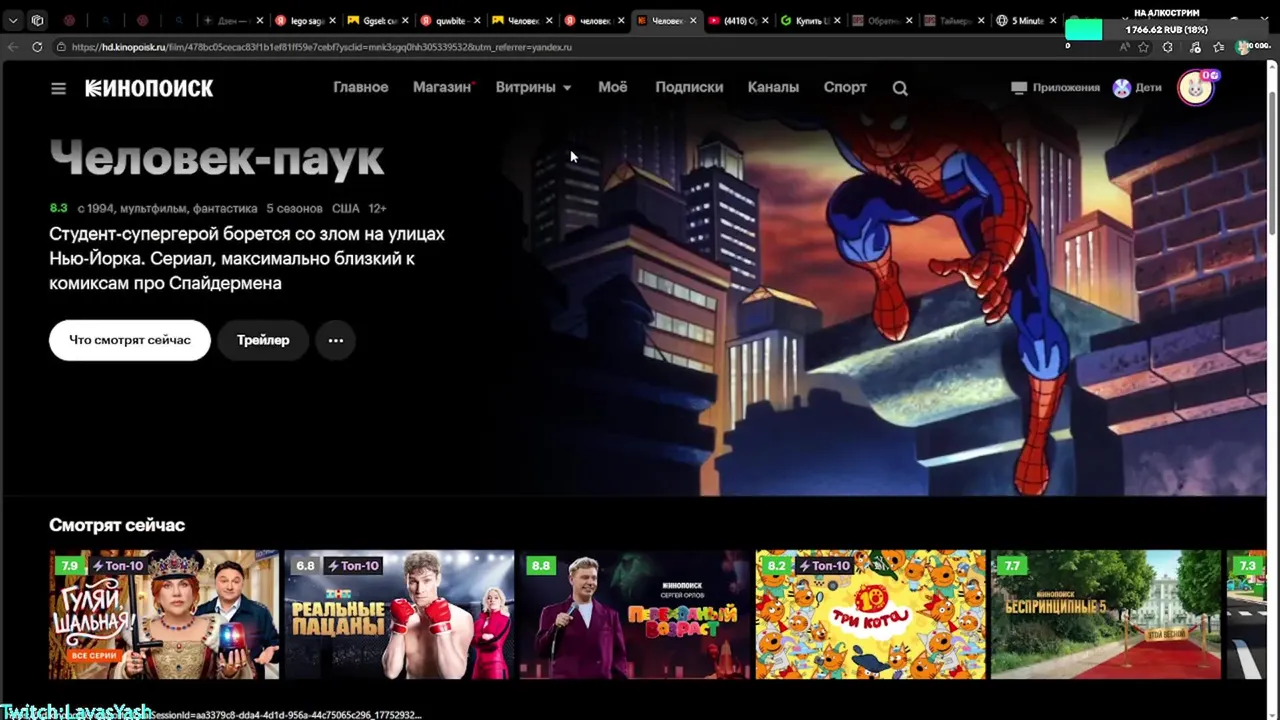Open the browser workspaces icon

(37, 20)
